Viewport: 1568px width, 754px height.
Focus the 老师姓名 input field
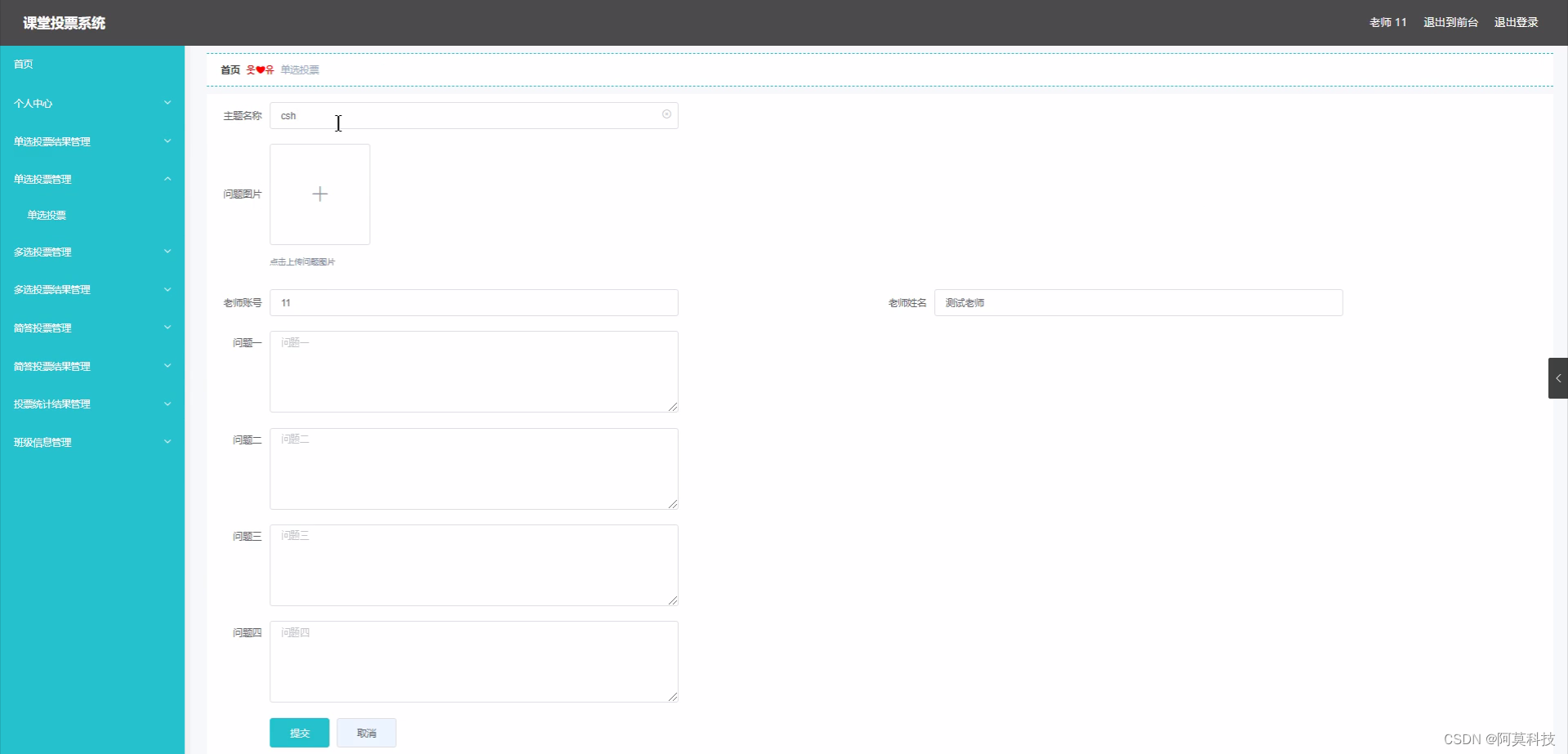tap(1138, 302)
